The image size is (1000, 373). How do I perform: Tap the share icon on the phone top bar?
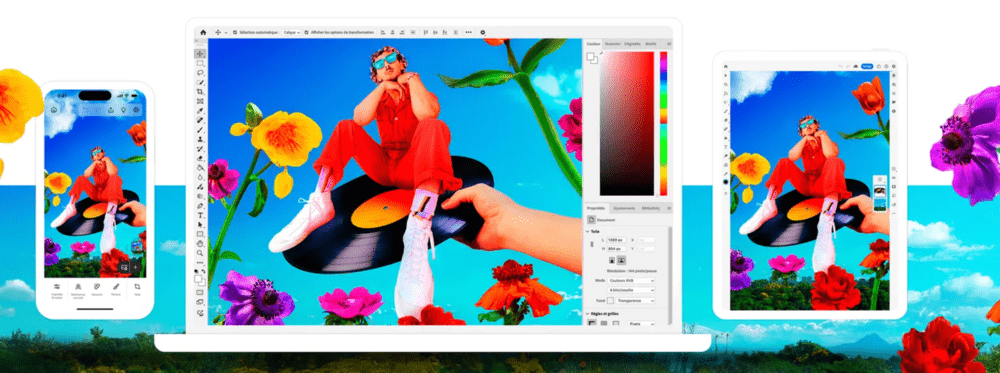(111, 110)
